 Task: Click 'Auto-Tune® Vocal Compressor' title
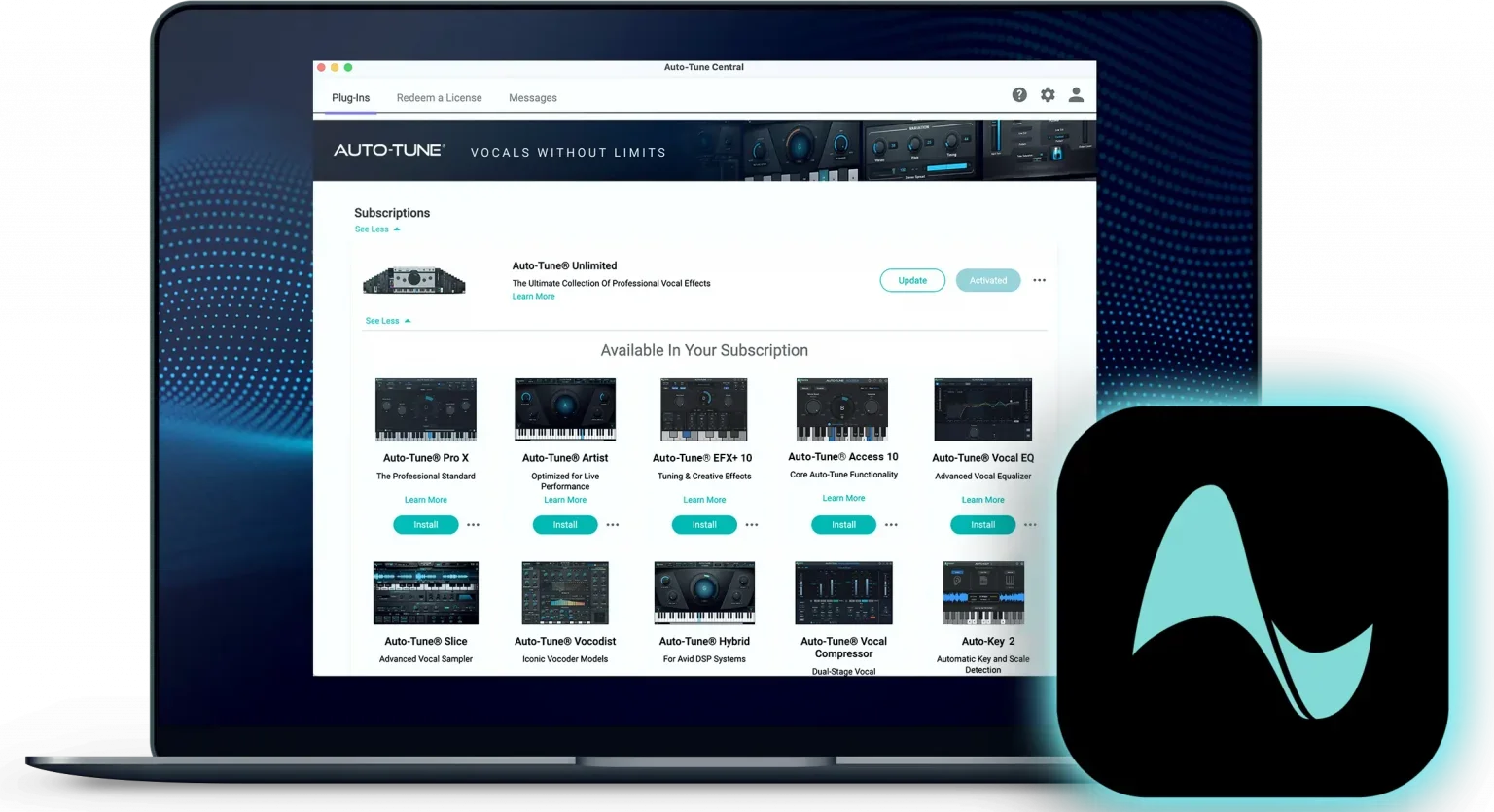click(x=843, y=648)
